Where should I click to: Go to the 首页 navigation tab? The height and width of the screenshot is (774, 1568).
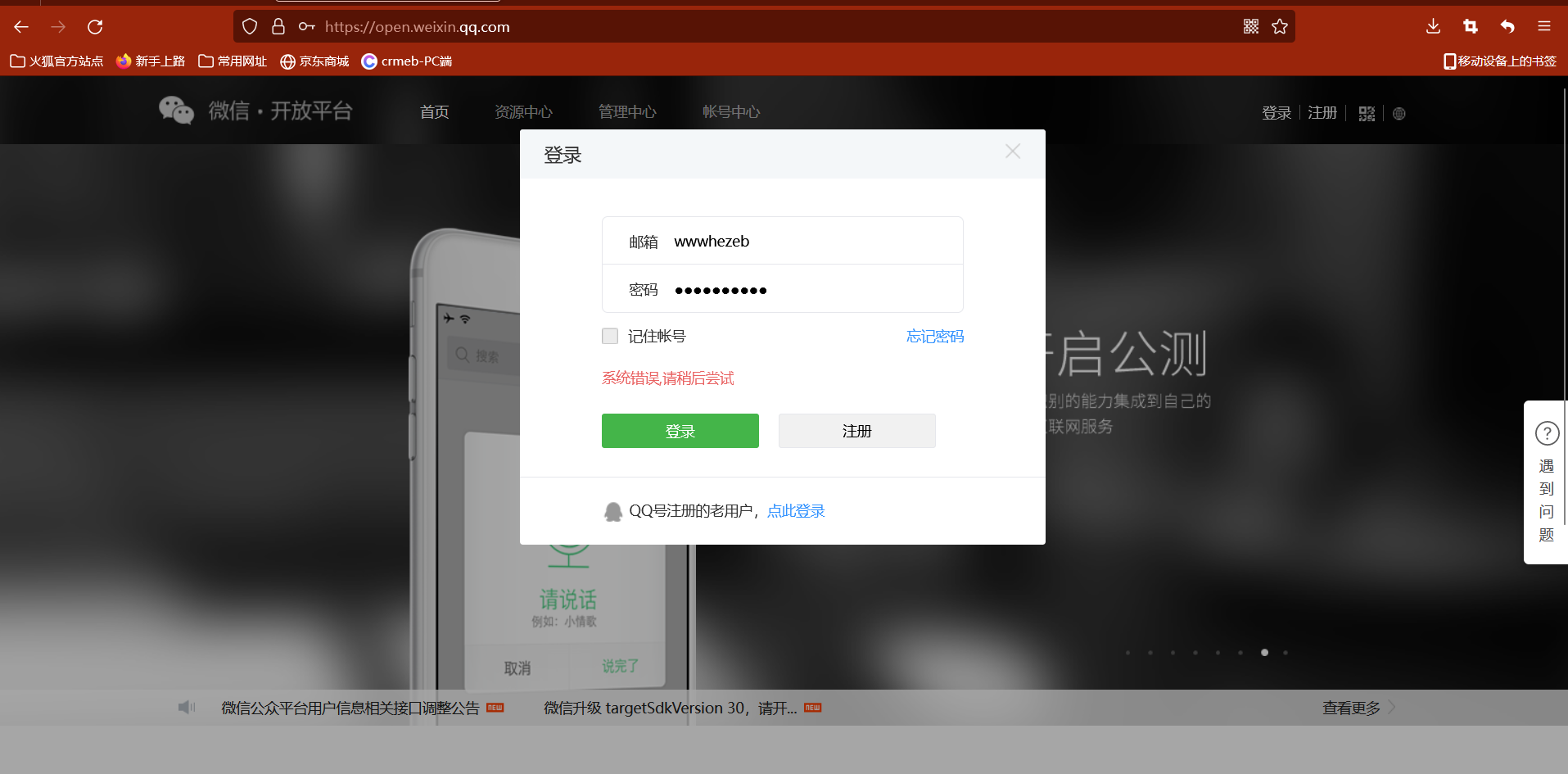pyautogui.click(x=434, y=112)
